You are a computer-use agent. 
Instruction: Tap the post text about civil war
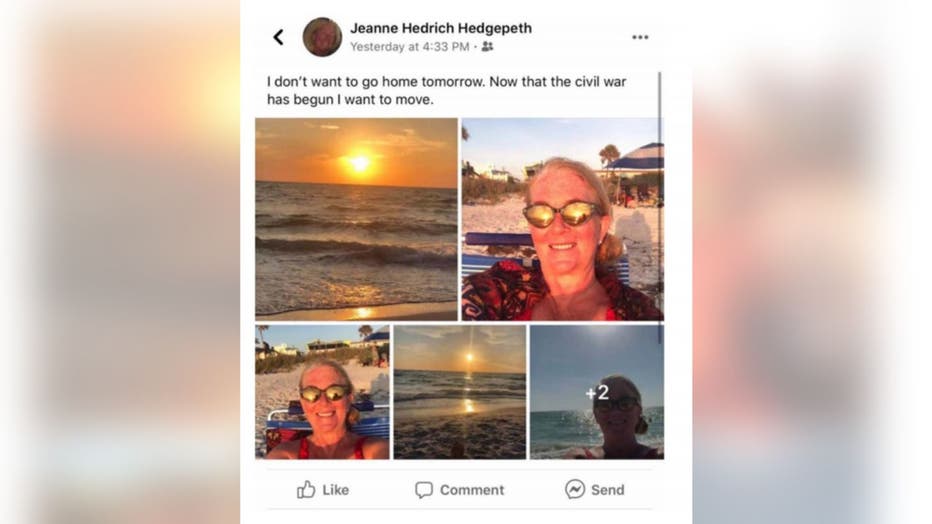tap(446, 90)
